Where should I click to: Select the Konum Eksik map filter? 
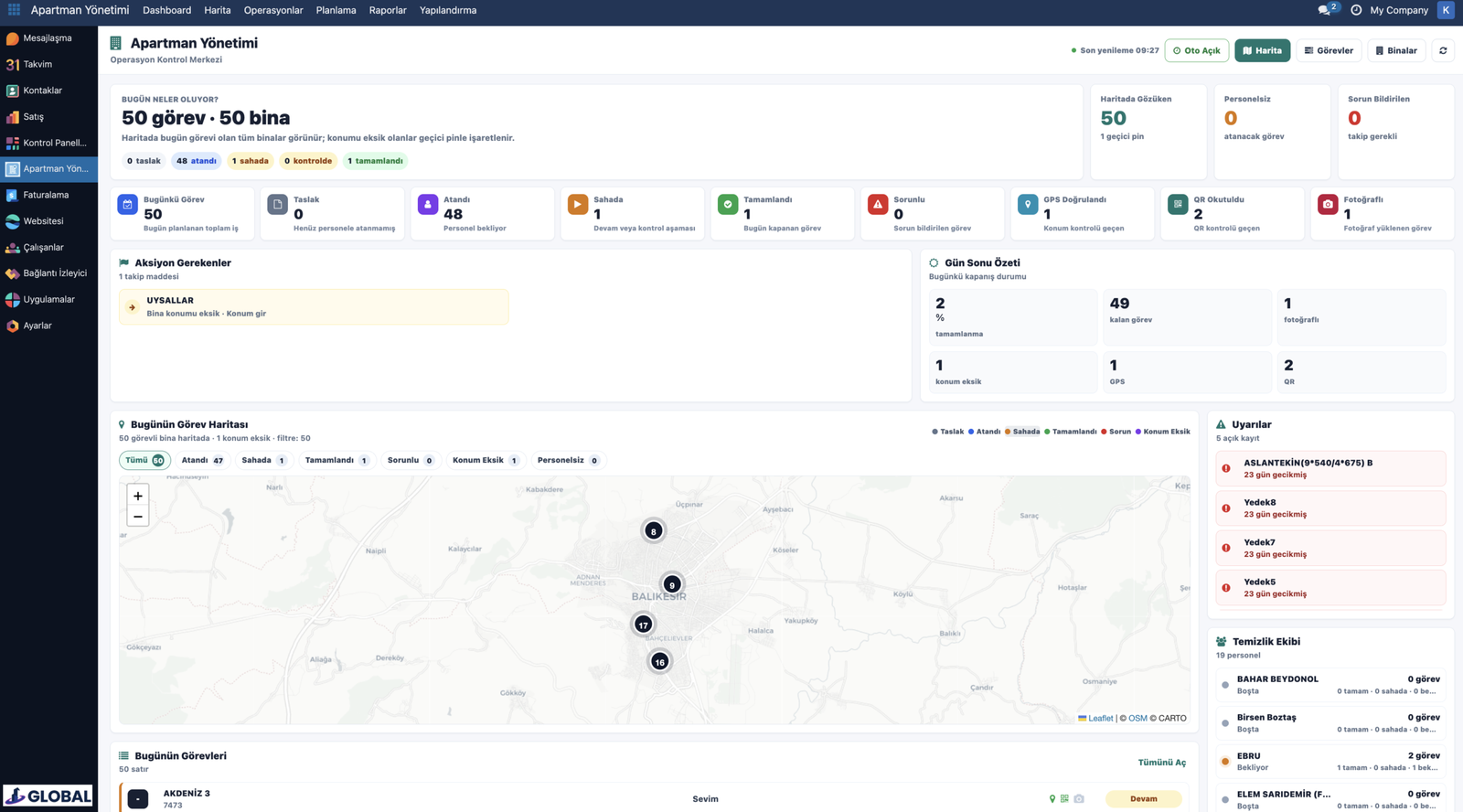[x=486, y=461]
